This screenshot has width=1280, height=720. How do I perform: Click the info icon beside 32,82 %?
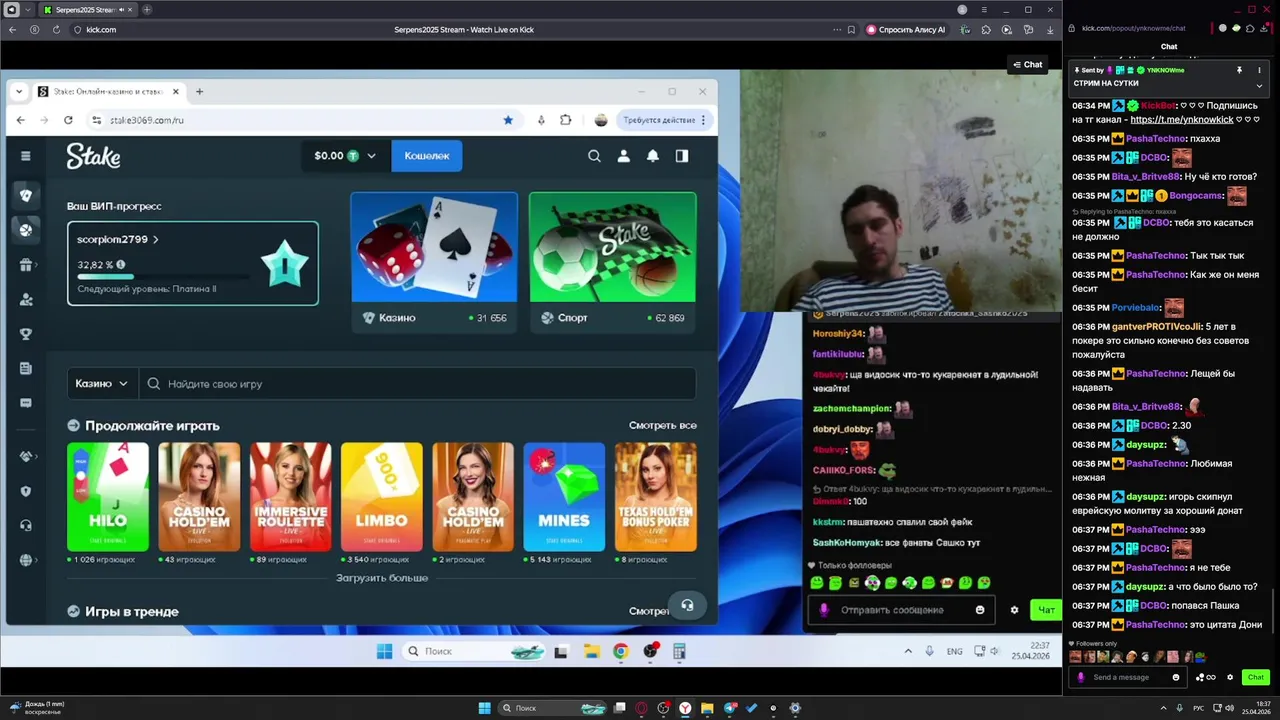coord(121,265)
